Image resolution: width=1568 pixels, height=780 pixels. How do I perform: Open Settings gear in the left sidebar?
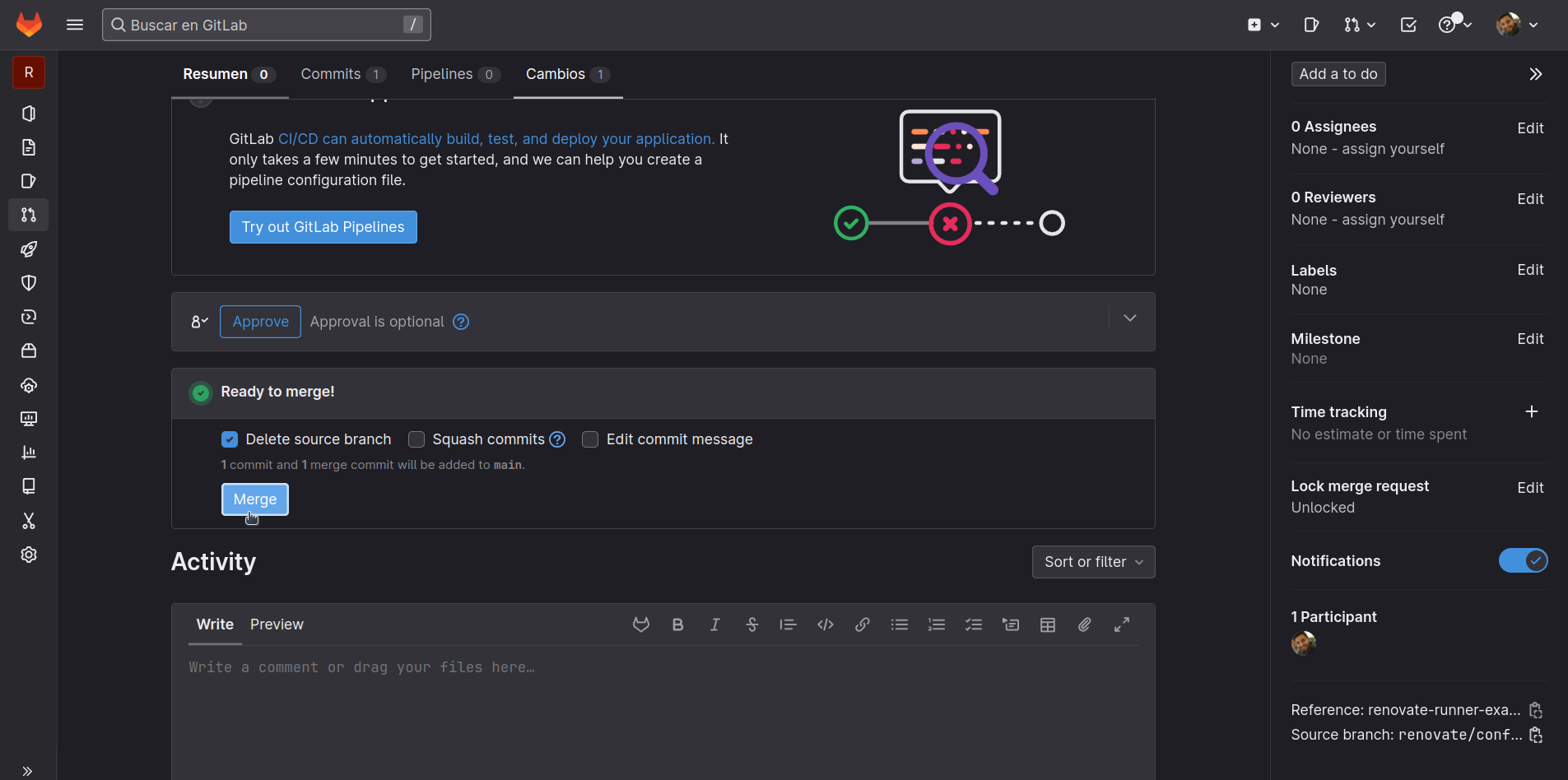(29, 555)
